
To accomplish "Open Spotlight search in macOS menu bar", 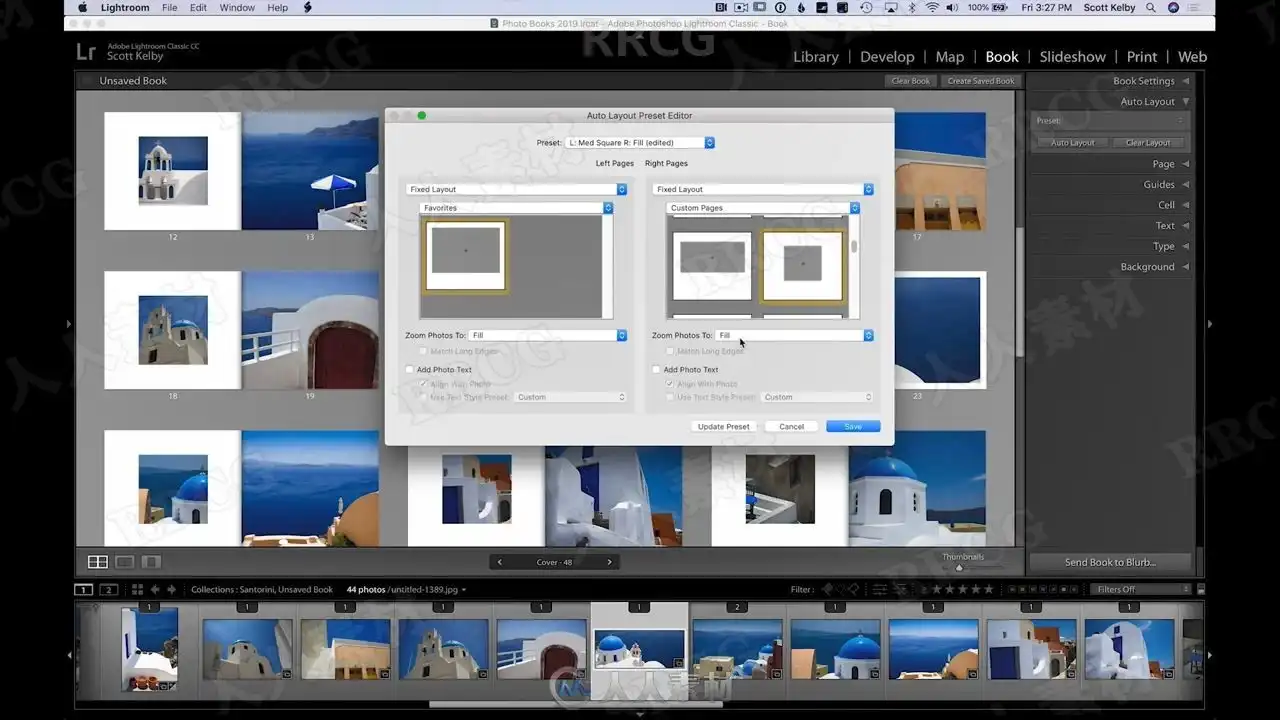I will coord(1151,8).
